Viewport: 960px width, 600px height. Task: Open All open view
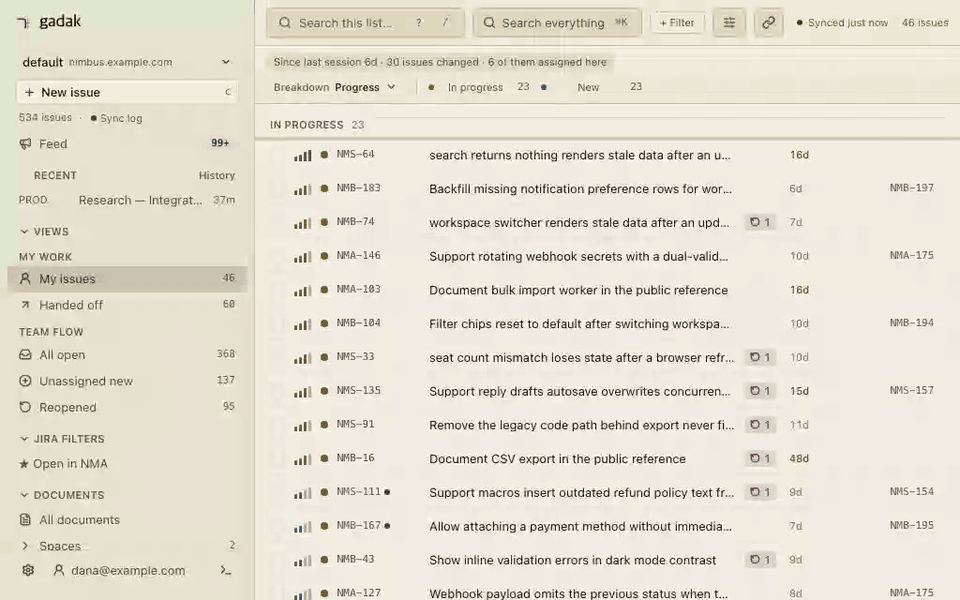point(127,354)
